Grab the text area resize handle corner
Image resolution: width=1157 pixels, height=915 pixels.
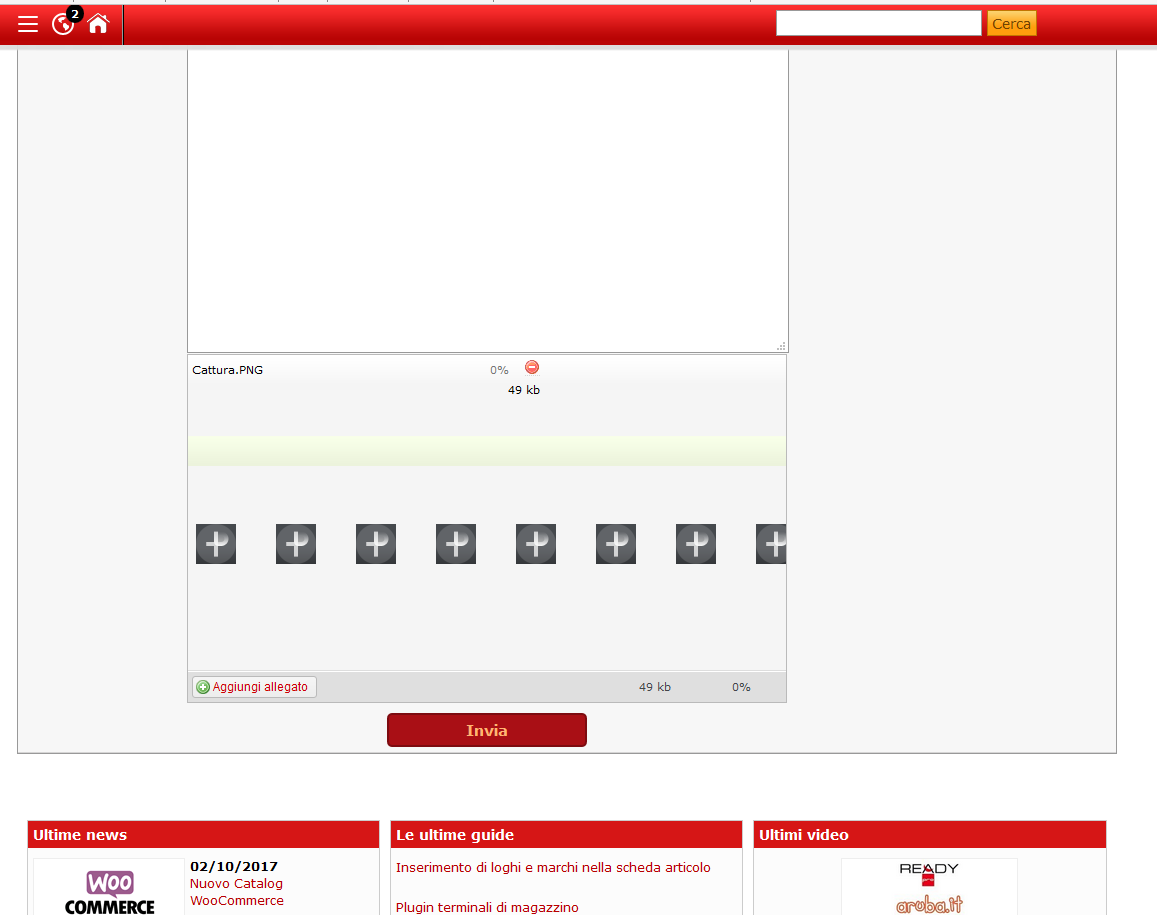(781, 346)
